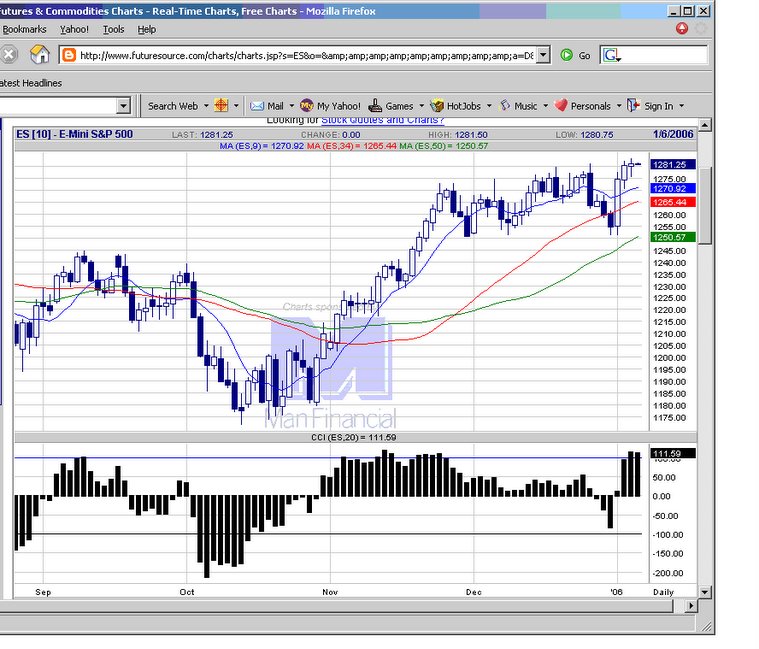The width and height of the screenshot is (759, 649).
Task: Click the MA (ES,34) = 1265.44 legend
Action: pos(351,146)
